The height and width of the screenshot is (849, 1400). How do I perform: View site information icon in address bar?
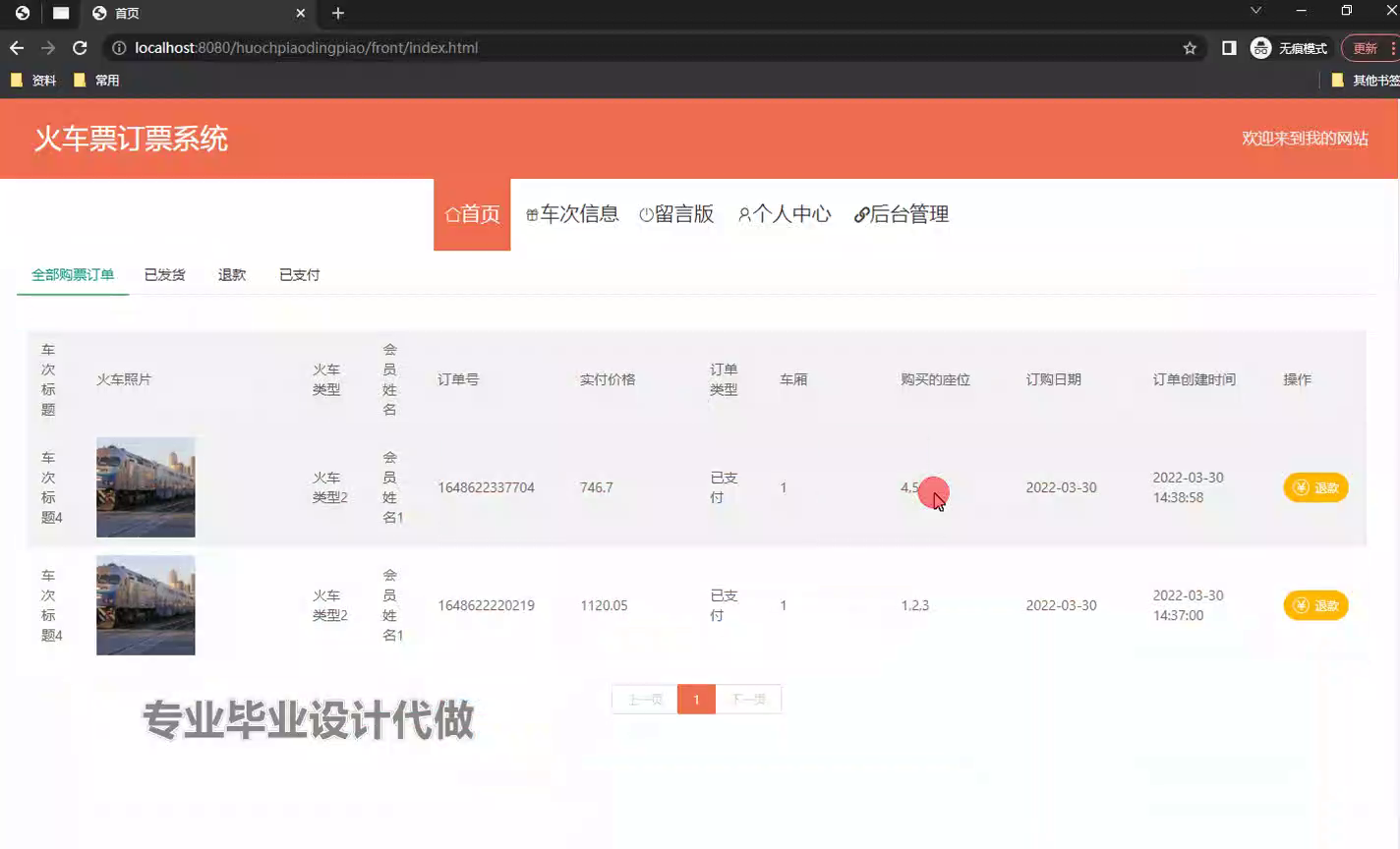[119, 47]
